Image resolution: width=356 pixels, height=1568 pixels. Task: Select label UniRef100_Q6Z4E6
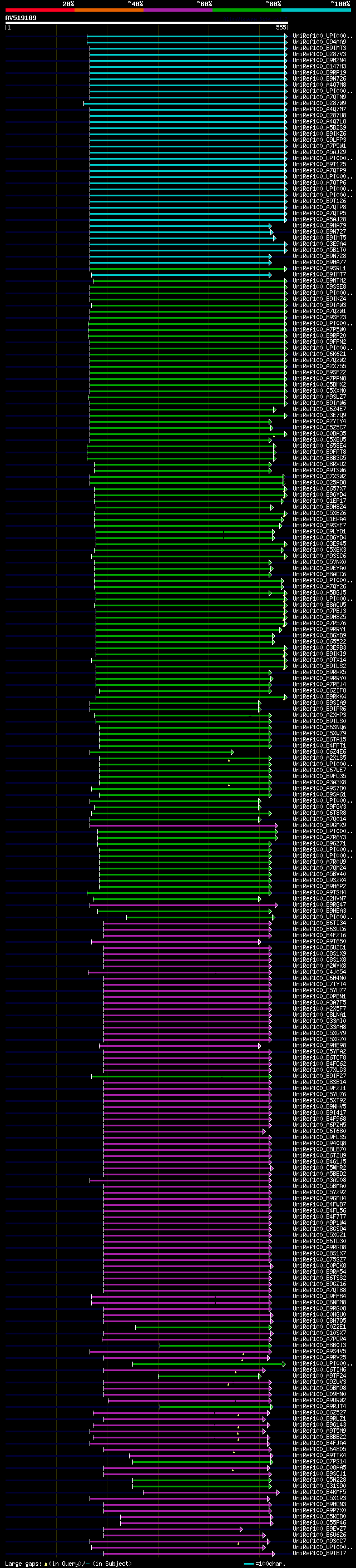click(319, 752)
